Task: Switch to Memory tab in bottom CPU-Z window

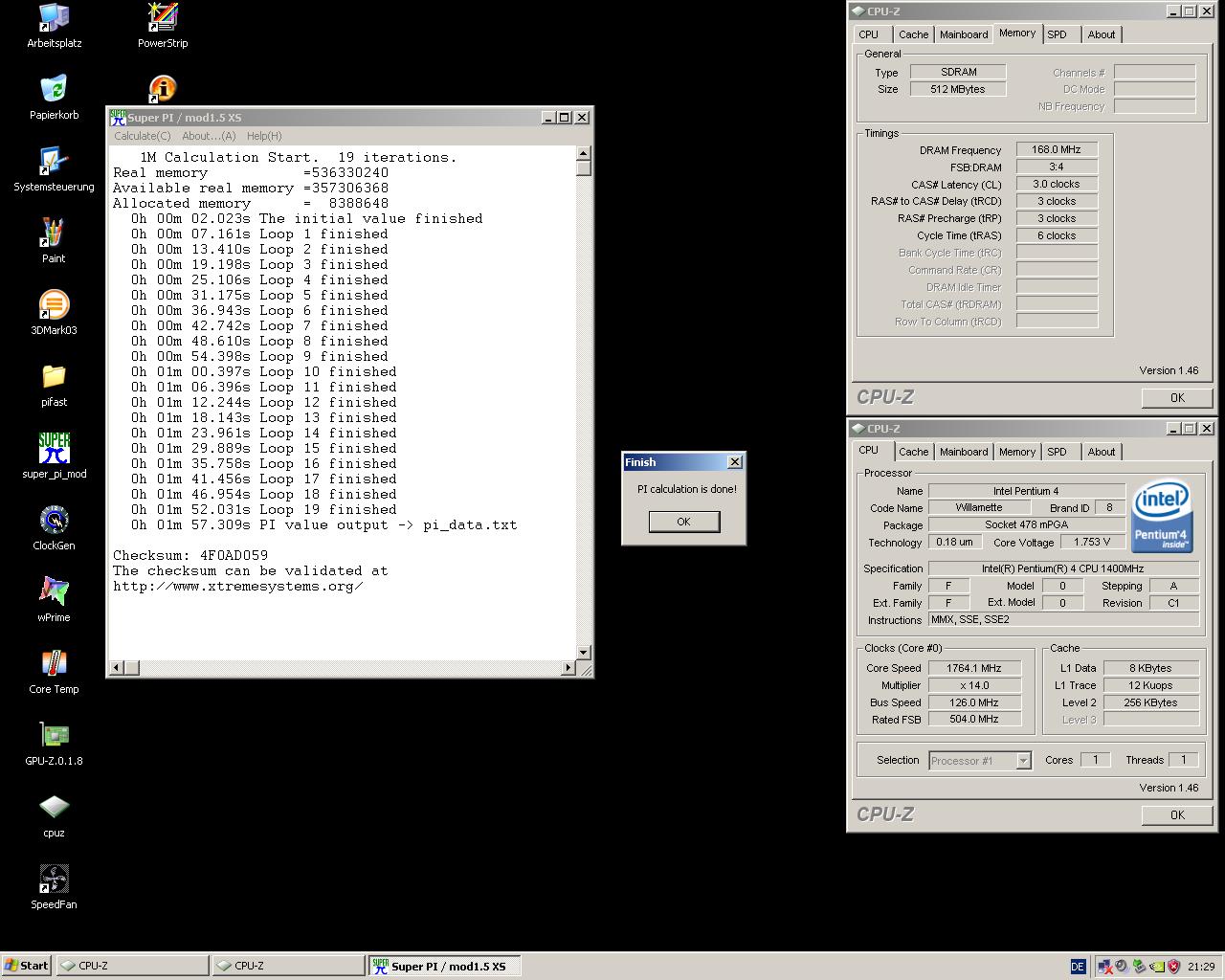Action: click(x=1016, y=452)
